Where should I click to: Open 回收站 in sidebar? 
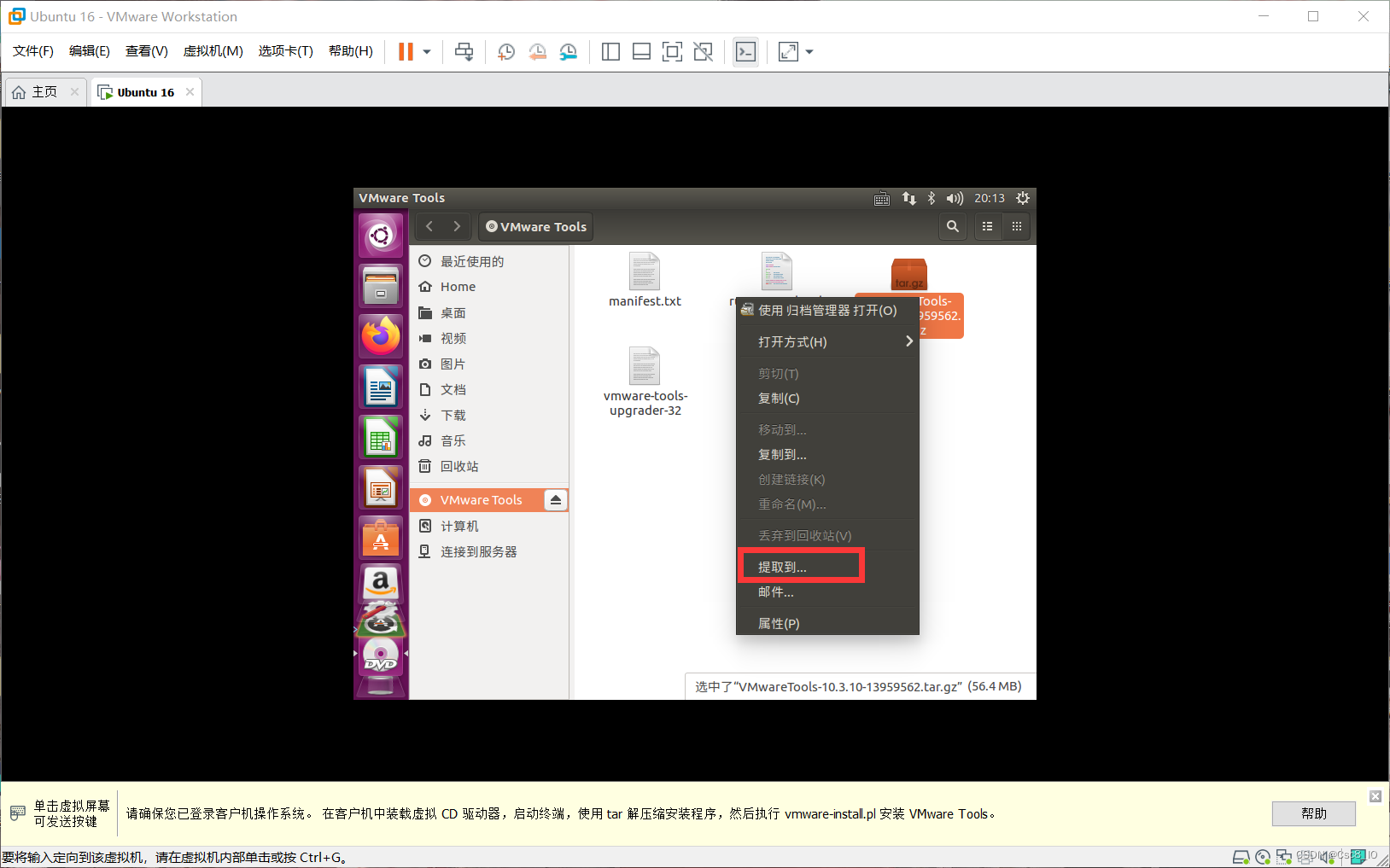pyautogui.click(x=489, y=466)
